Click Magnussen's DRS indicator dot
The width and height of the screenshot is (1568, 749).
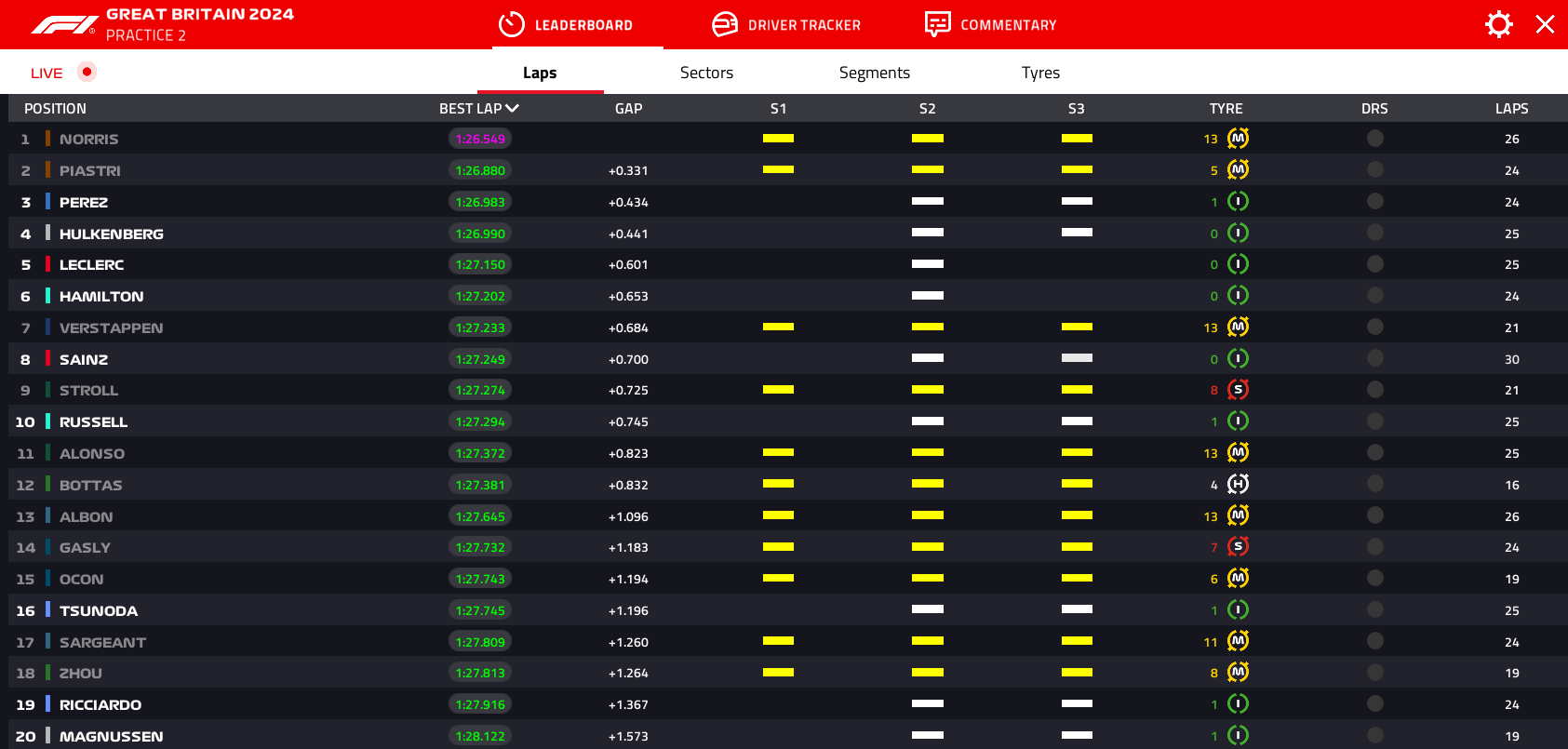[x=1374, y=736]
